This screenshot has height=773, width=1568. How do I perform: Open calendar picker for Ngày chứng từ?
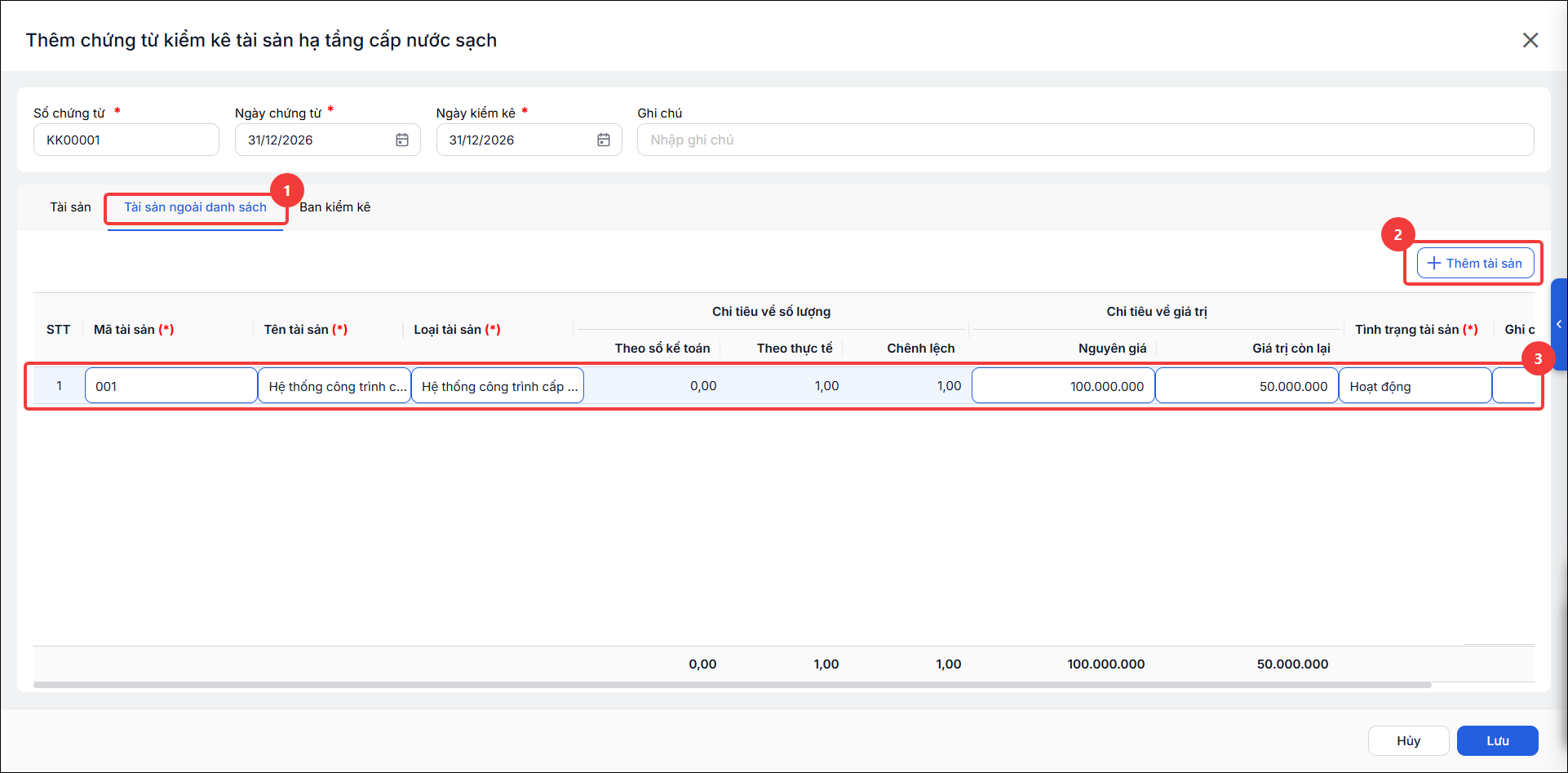coord(402,140)
